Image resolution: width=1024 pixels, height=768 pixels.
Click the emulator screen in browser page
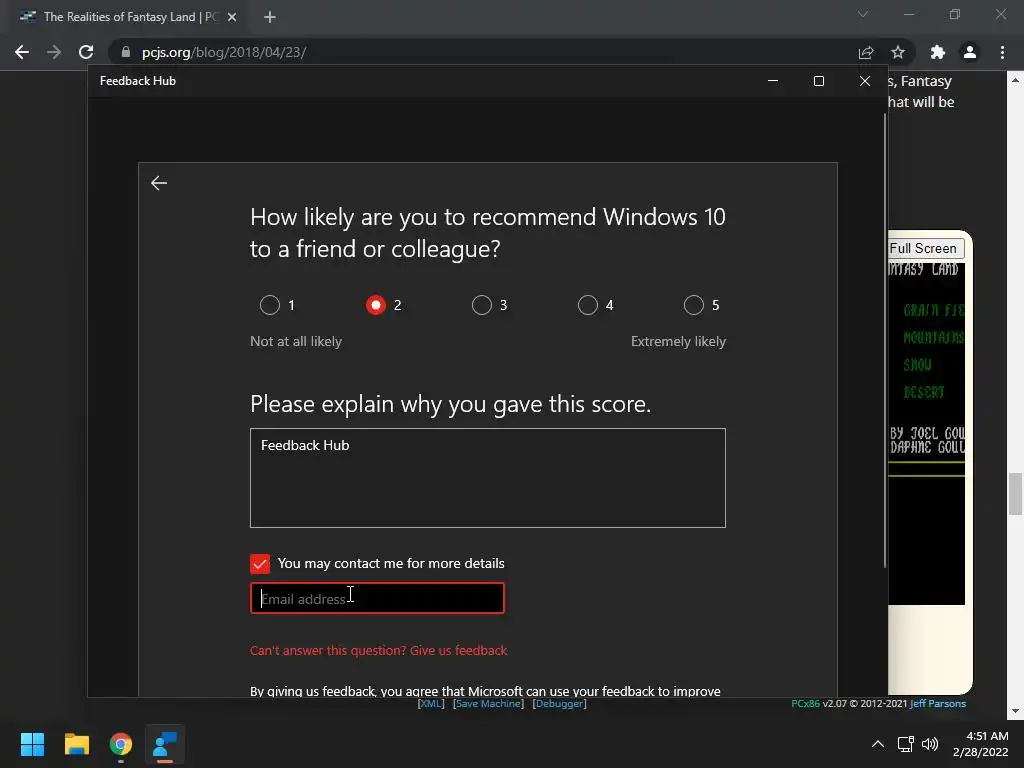point(927,433)
